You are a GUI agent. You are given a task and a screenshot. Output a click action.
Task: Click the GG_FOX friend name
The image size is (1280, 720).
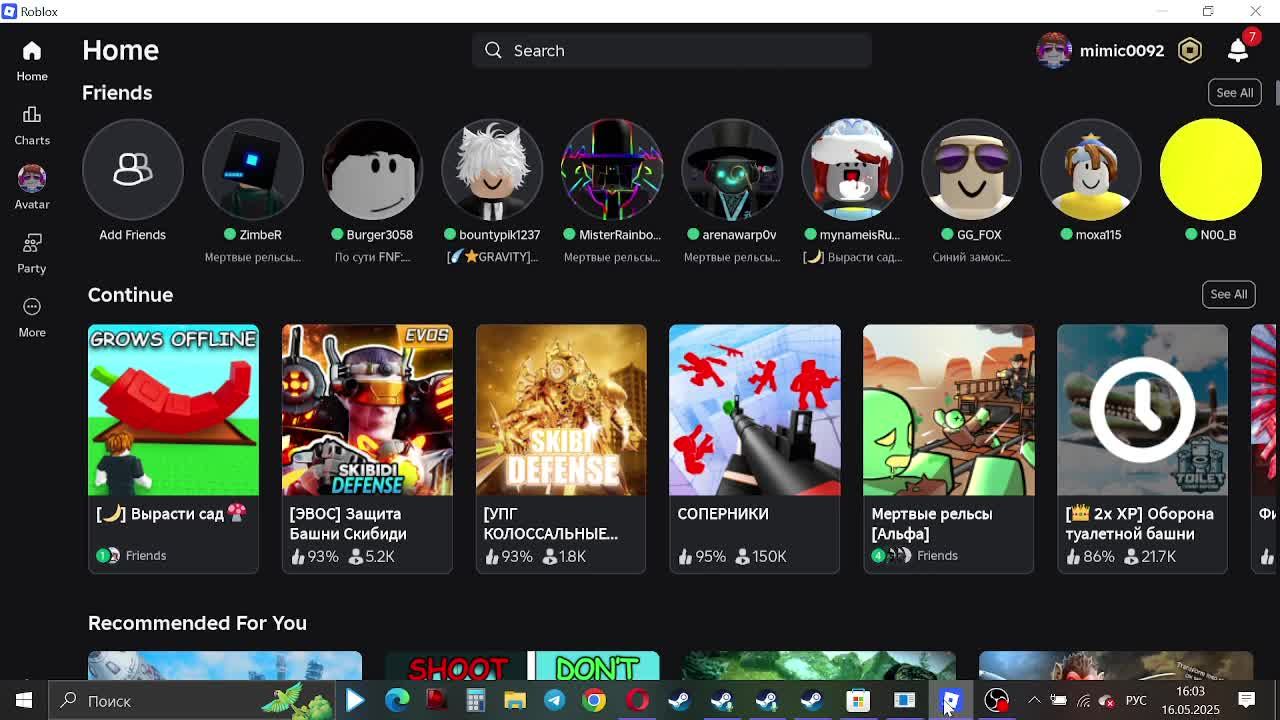coord(979,235)
